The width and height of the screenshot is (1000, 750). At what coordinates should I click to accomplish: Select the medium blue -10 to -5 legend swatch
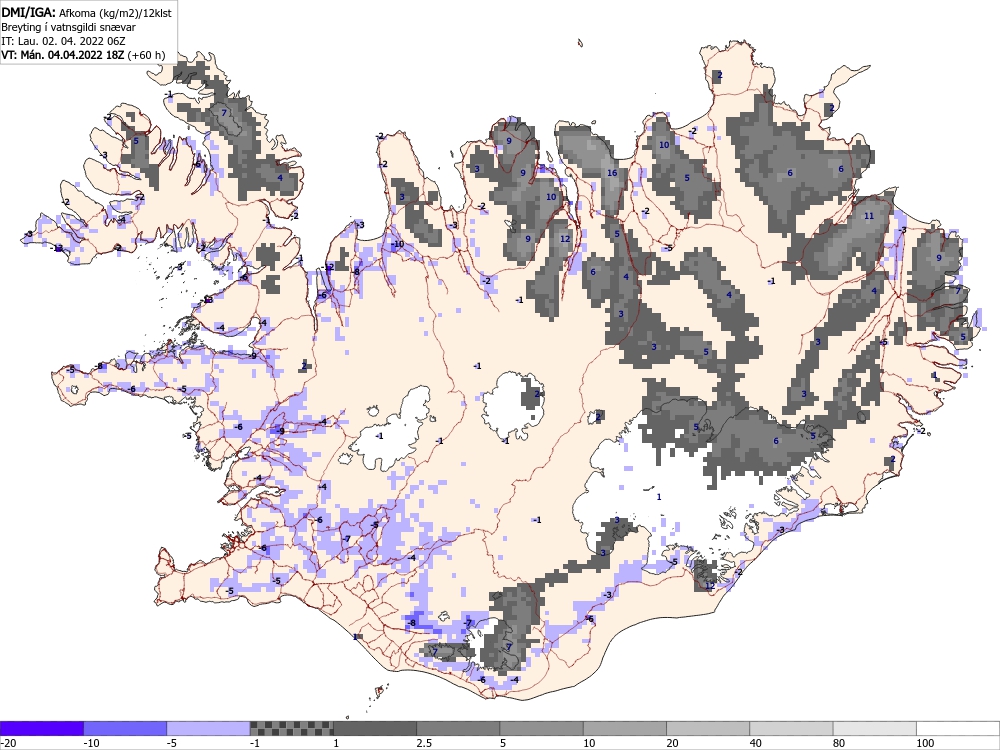point(125,729)
